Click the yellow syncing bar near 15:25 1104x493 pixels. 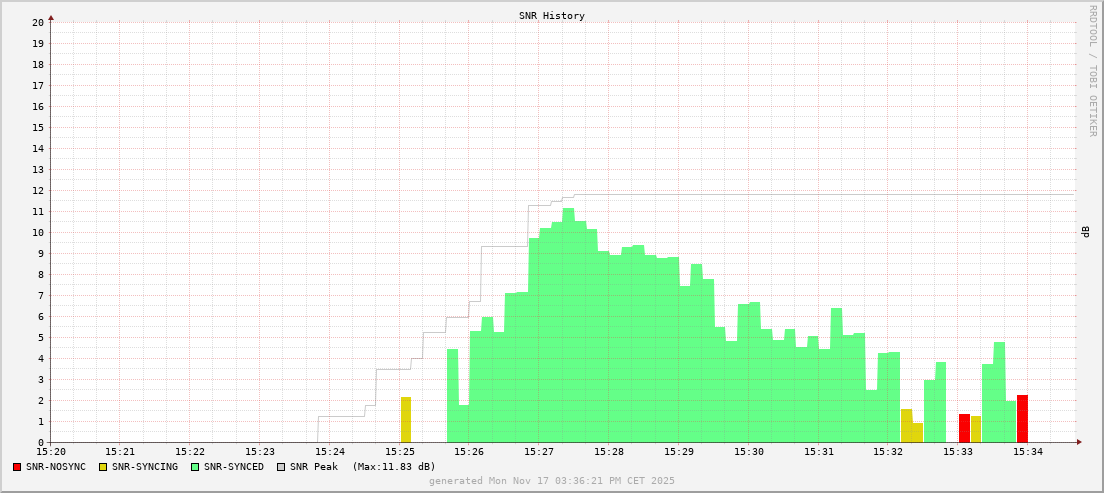coord(406,420)
